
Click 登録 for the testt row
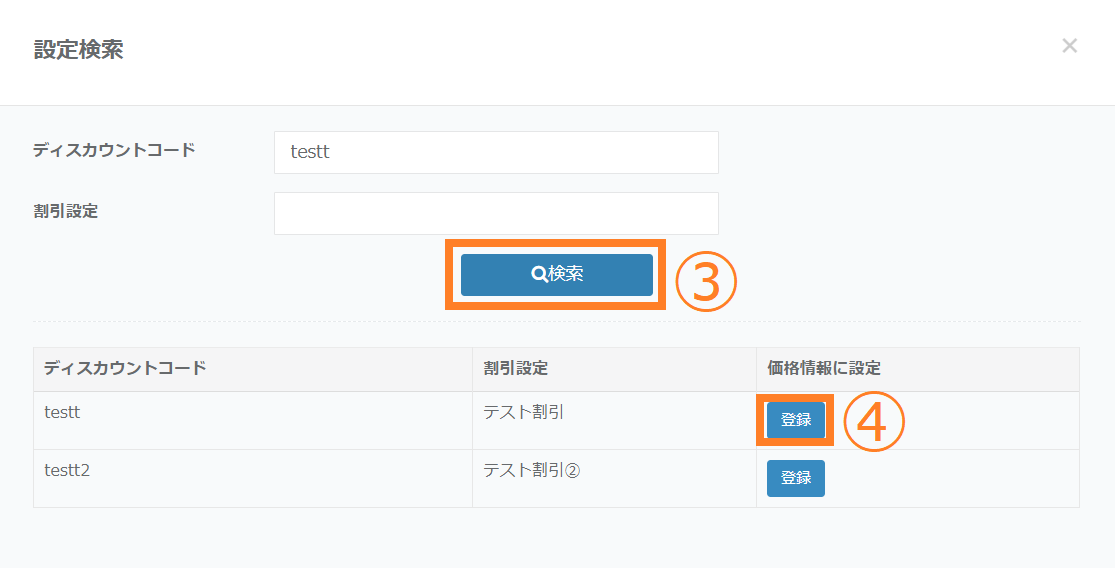click(795, 420)
